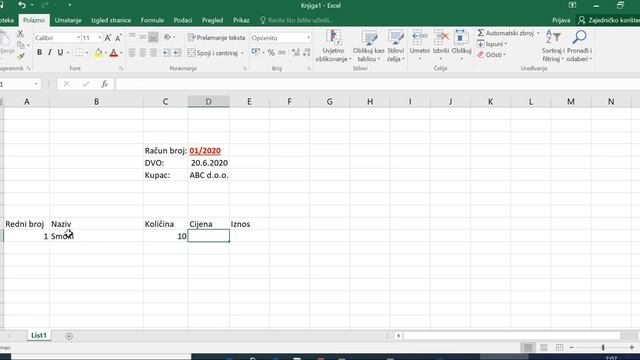Open Sortiraj i filtriraj
The width and height of the screenshot is (640, 360).
tap(553, 46)
